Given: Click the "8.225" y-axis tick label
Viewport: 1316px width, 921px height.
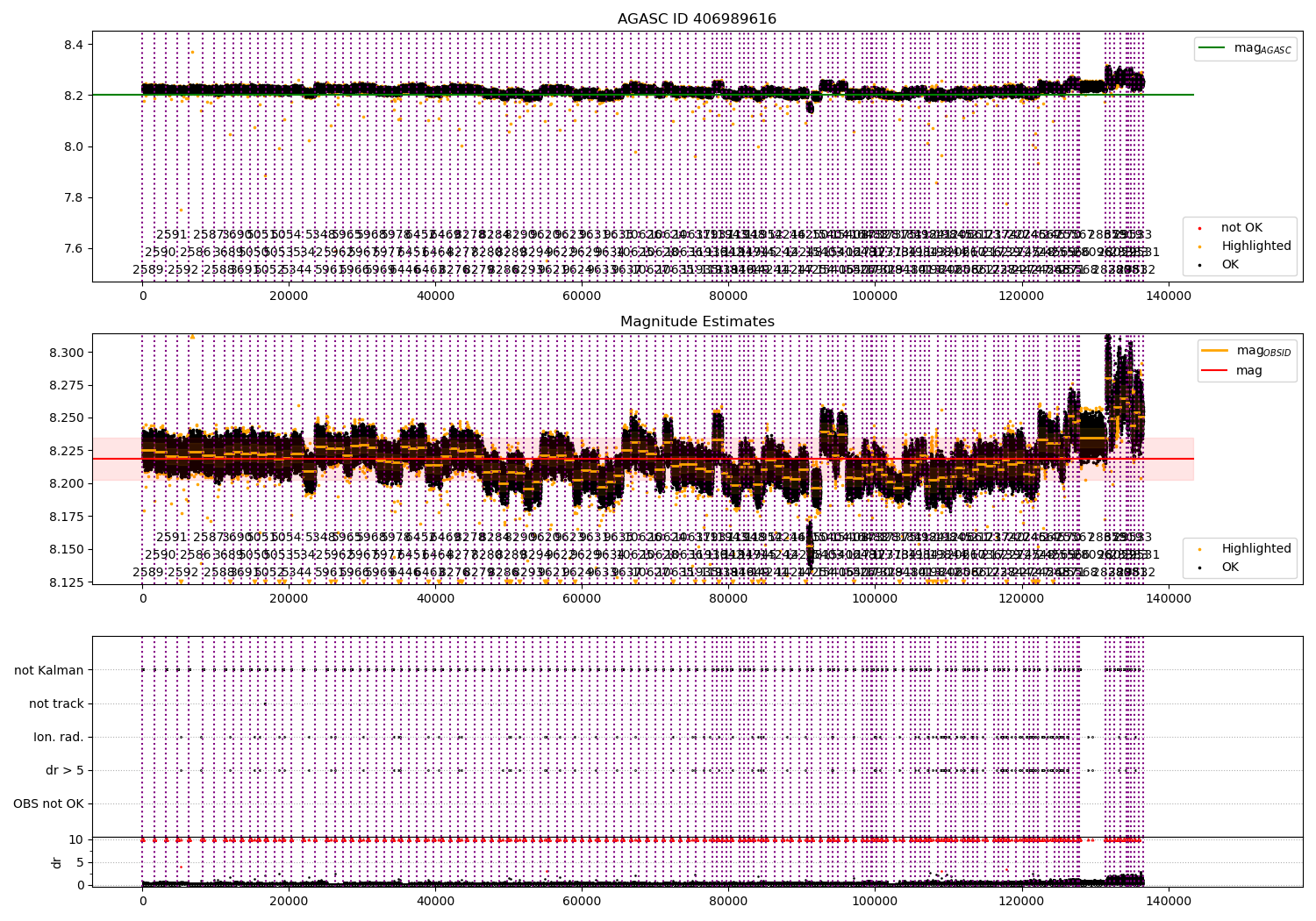Looking at the screenshot, I should 66,451.
